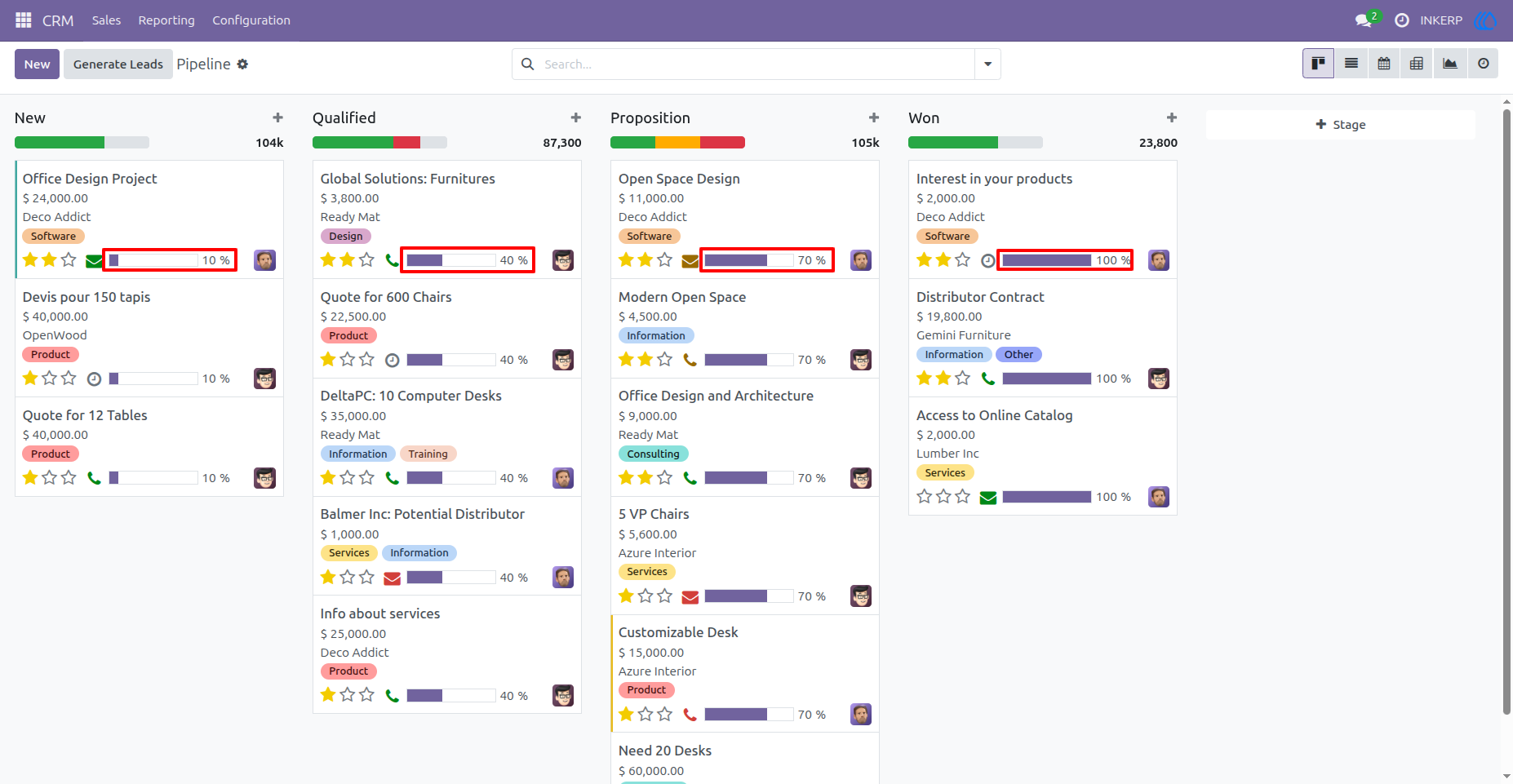This screenshot has width=1513, height=784.
Task: Set third star on Distributor Contract
Action: 962,378
